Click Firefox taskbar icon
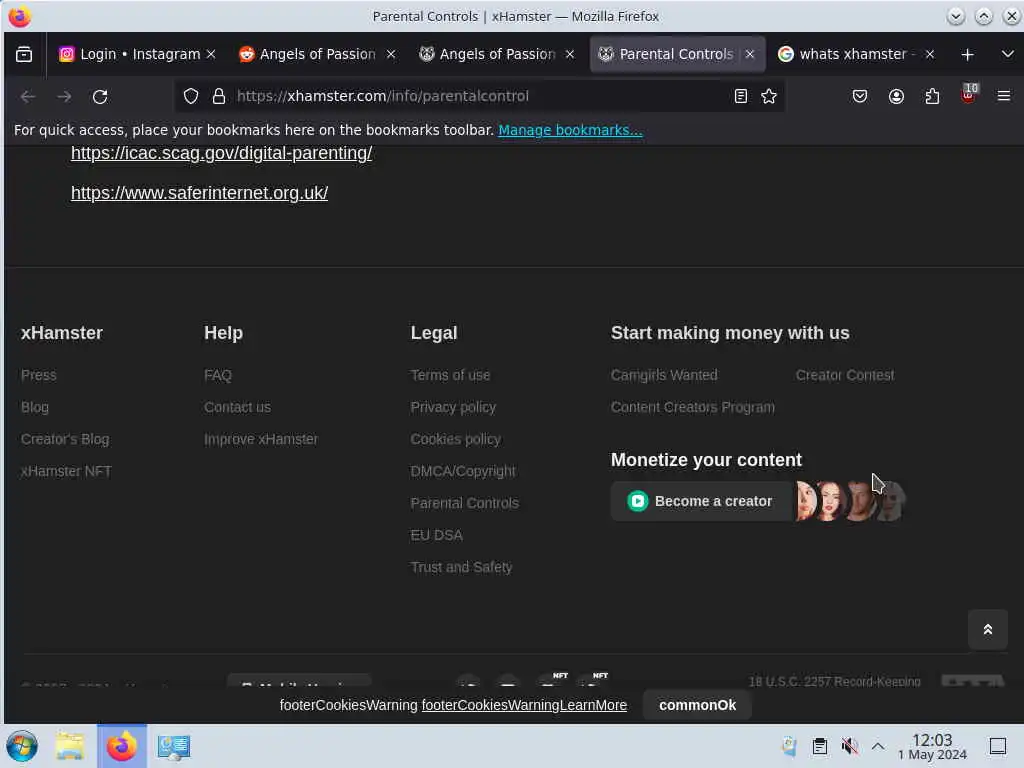The image size is (1024, 768). coord(121,746)
